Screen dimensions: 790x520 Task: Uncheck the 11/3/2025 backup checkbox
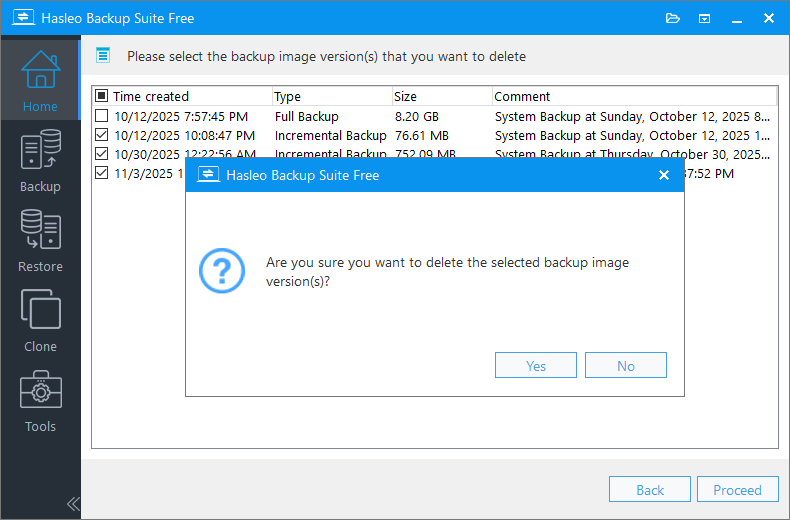click(101, 173)
